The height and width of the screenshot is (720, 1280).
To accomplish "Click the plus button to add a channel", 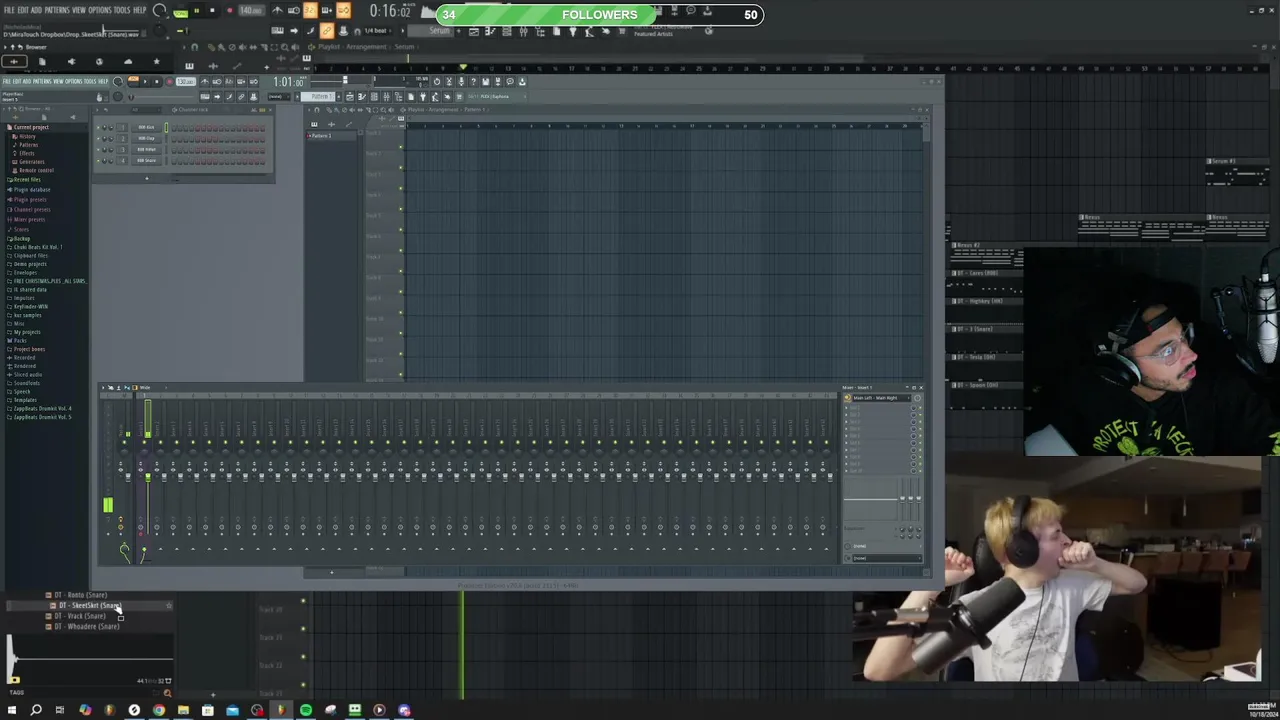I will click(x=147, y=179).
